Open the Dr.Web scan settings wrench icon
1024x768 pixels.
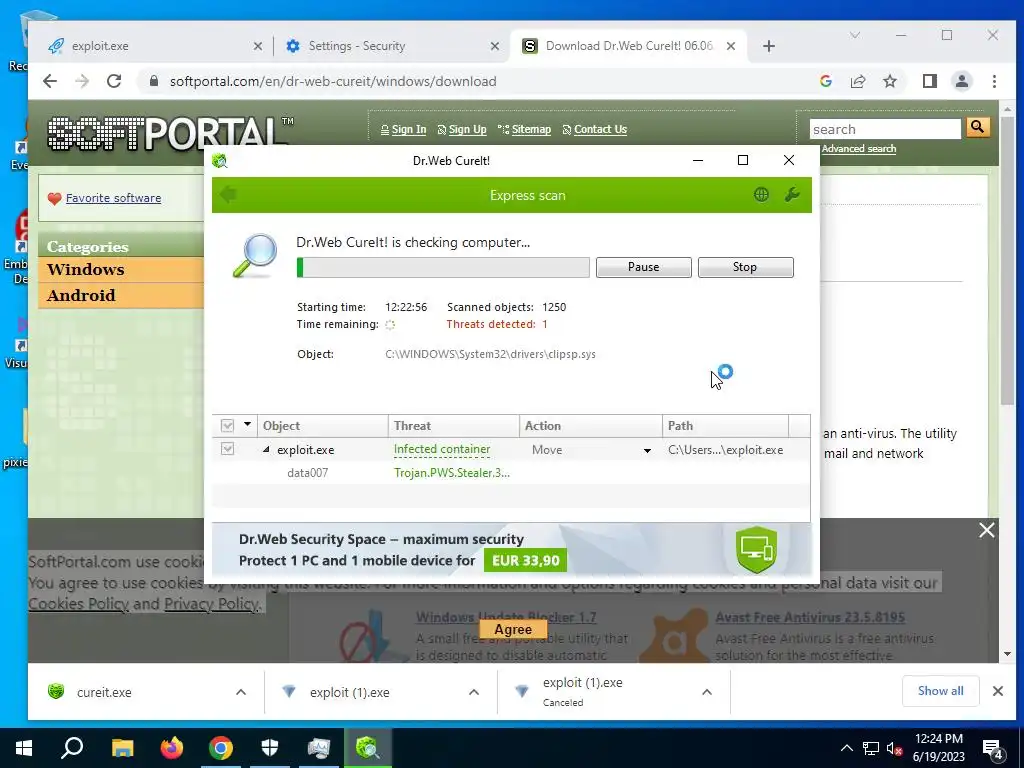pos(792,195)
